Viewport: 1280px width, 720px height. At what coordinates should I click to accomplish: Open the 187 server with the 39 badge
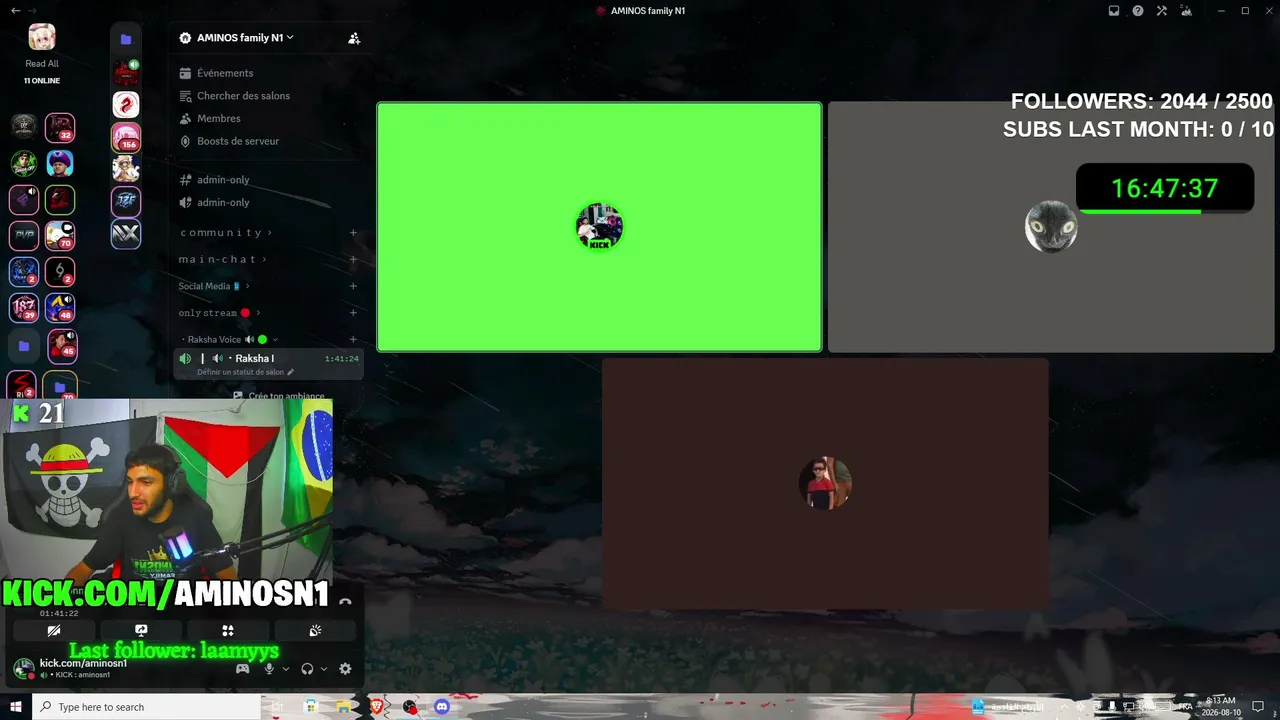click(24, 307)
